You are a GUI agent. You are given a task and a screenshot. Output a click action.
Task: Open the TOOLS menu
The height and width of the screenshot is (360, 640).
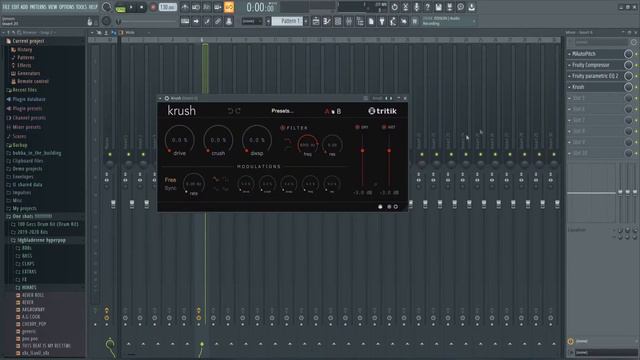(x=81, y=7)
